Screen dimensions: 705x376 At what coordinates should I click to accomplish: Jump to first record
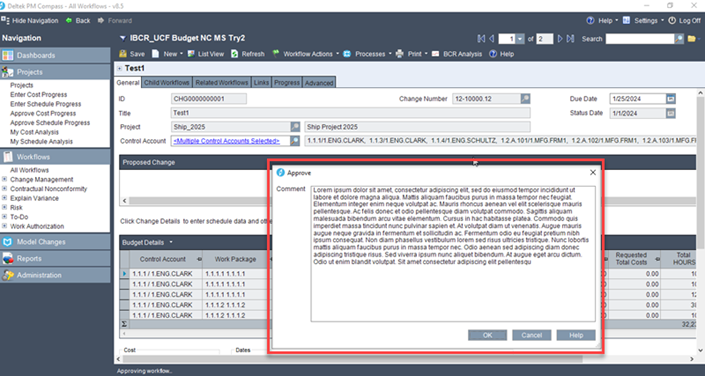pyautogui.click(x=481, y=39)
